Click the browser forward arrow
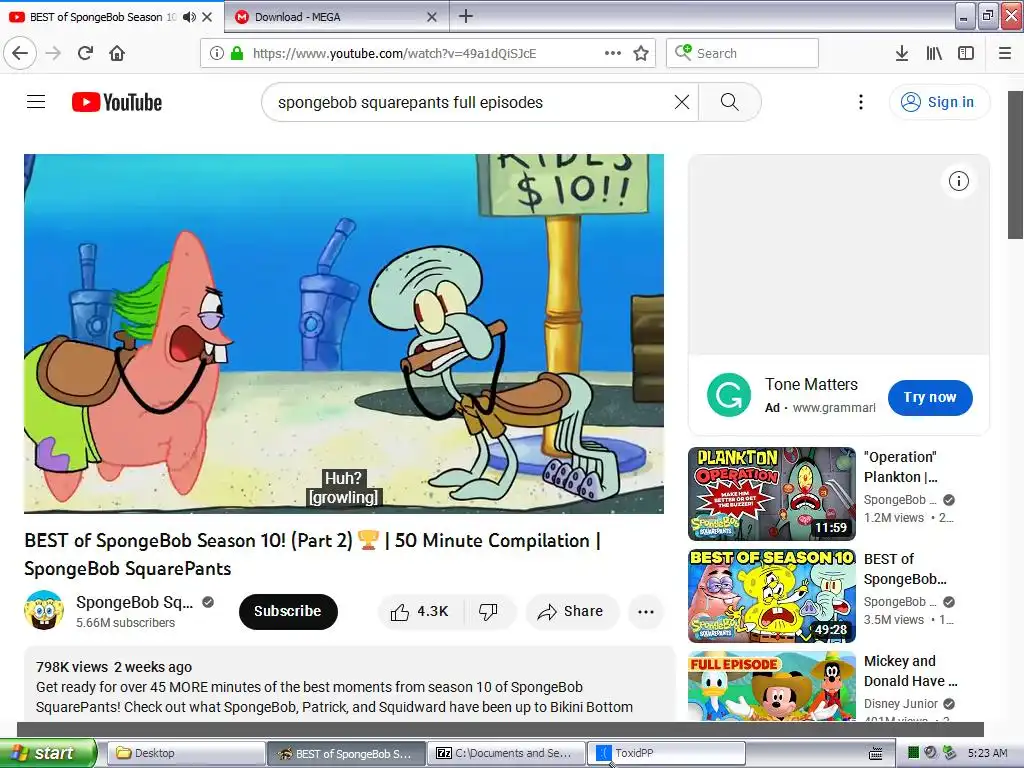The height and width of the screenshot is (768, 1024). 54,53
